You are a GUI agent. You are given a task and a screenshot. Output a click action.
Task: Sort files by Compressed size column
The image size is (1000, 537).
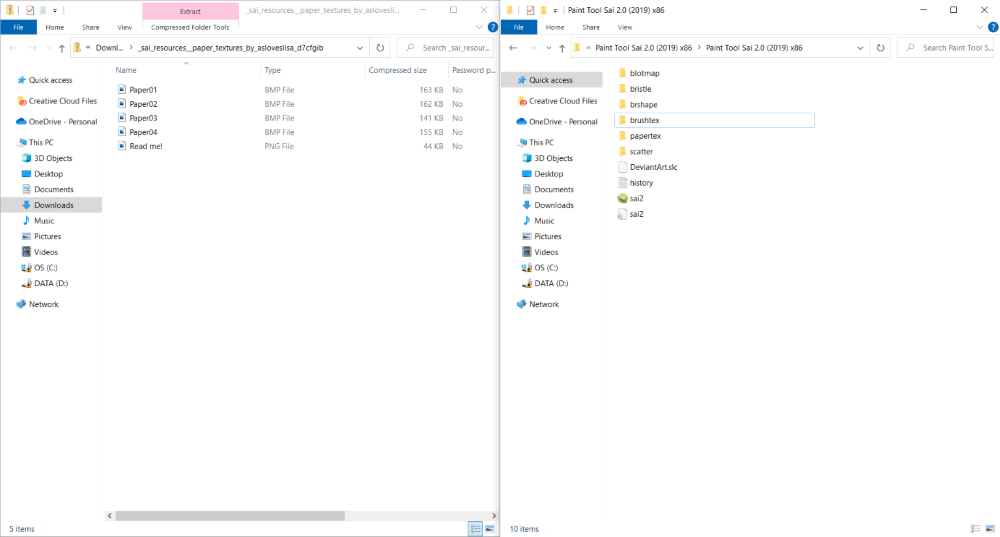coord(397,70)
